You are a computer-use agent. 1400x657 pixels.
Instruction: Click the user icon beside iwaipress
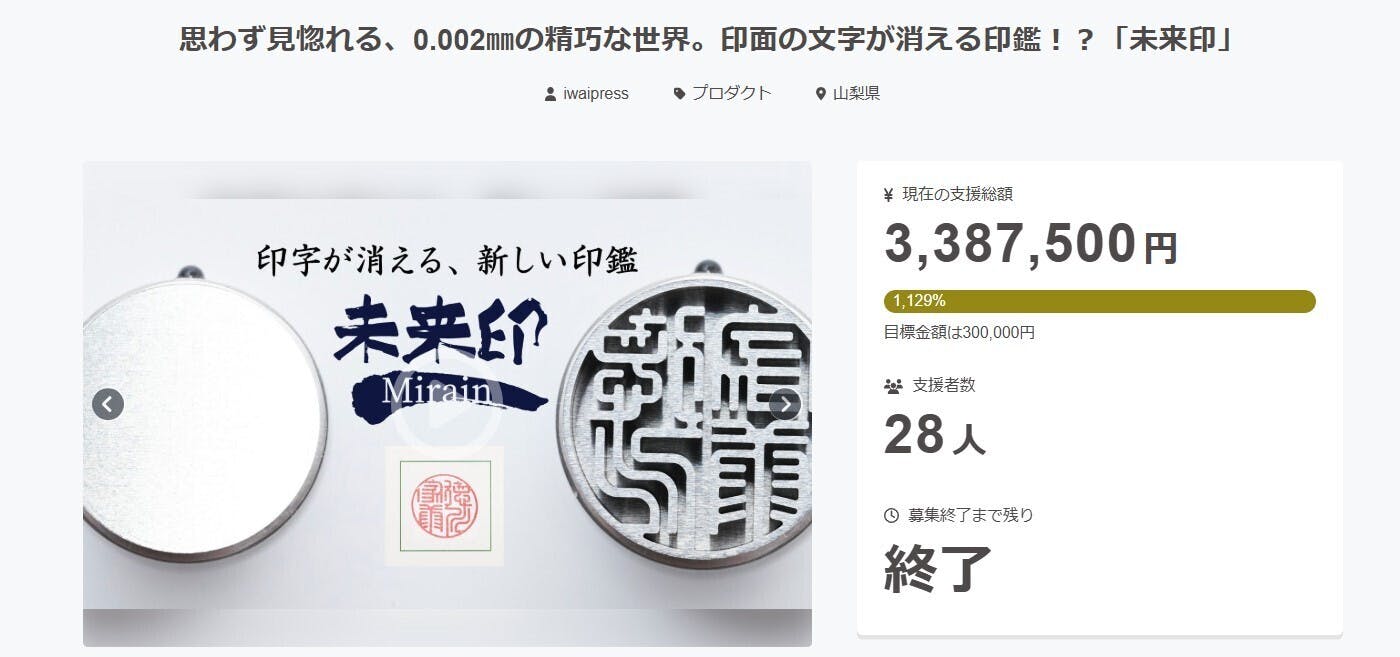(x=550, y=94)
